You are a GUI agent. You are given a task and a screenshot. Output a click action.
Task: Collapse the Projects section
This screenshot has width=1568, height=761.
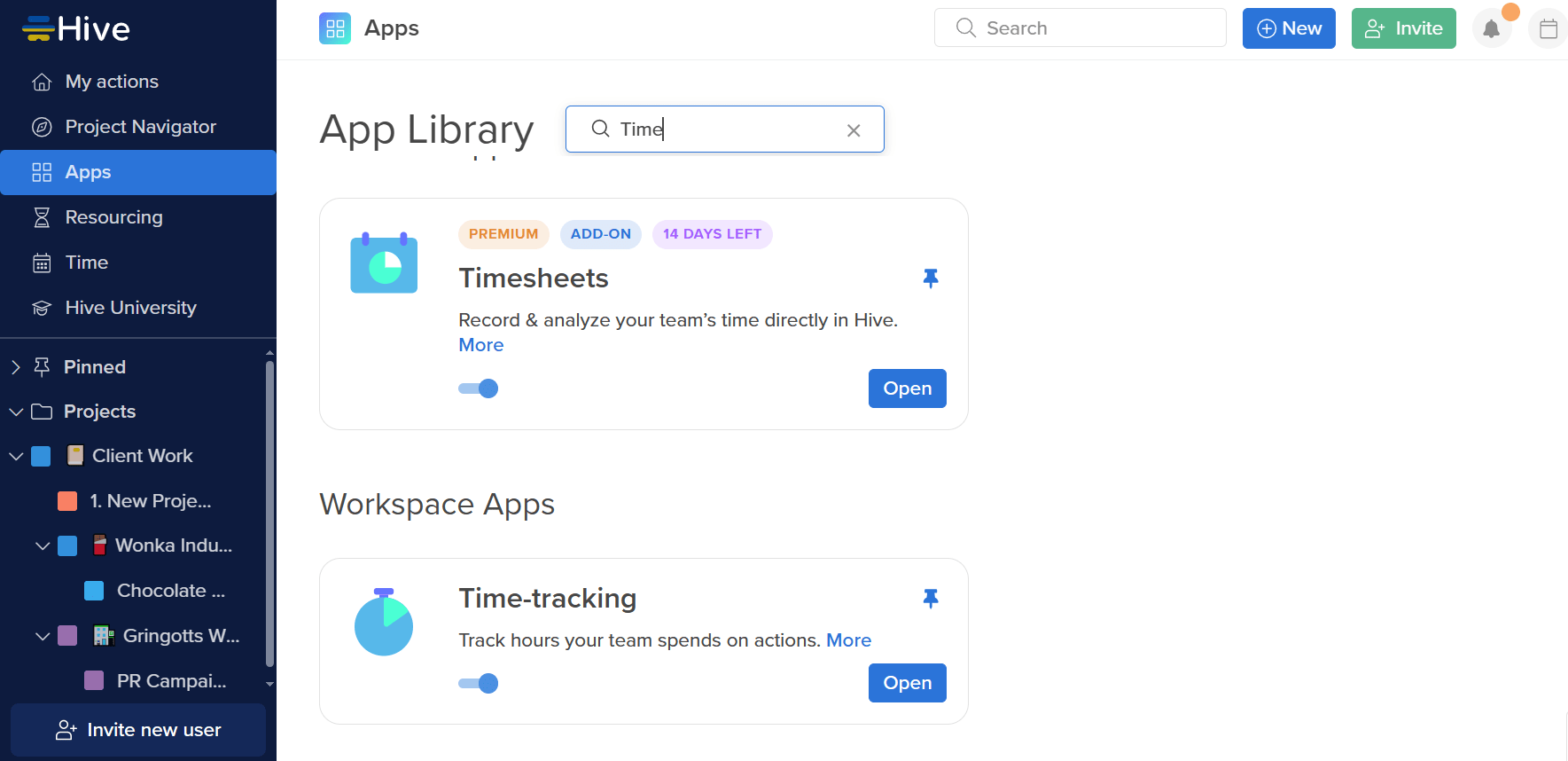[16, 412]
